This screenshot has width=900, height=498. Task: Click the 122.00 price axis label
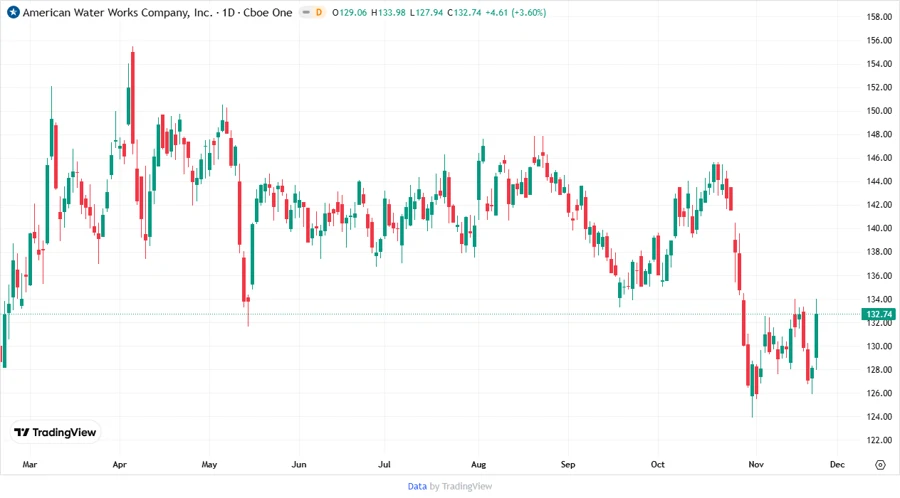879,441
